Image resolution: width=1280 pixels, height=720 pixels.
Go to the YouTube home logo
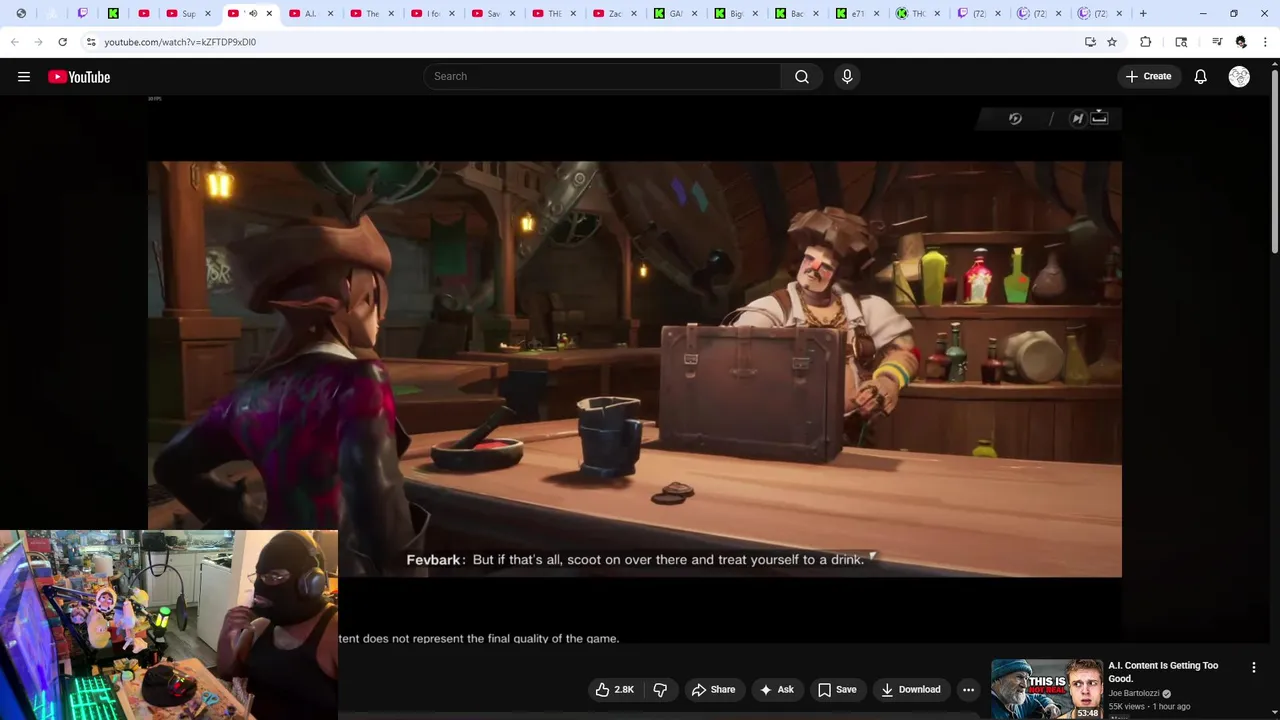pyautogui.click(x=79, y=77)
